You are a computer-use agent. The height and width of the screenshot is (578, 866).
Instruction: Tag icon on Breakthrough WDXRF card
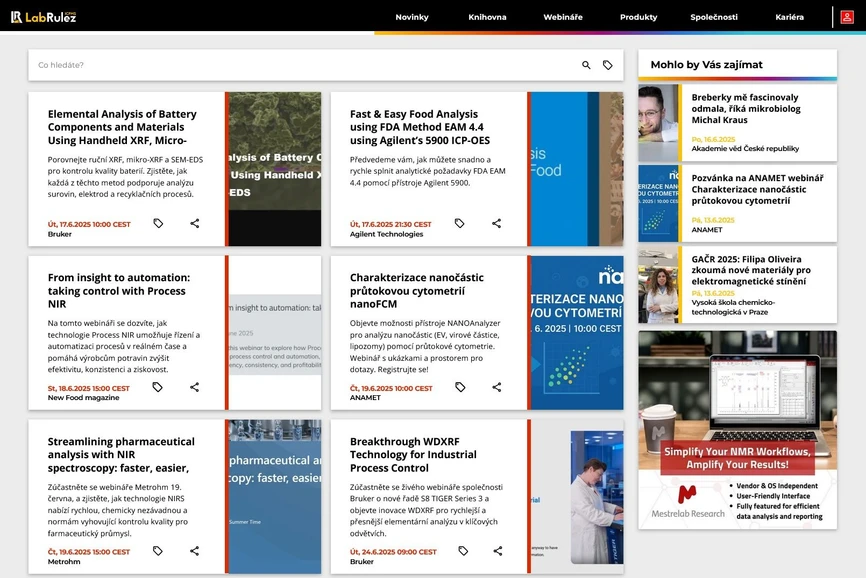pos(463,550)
